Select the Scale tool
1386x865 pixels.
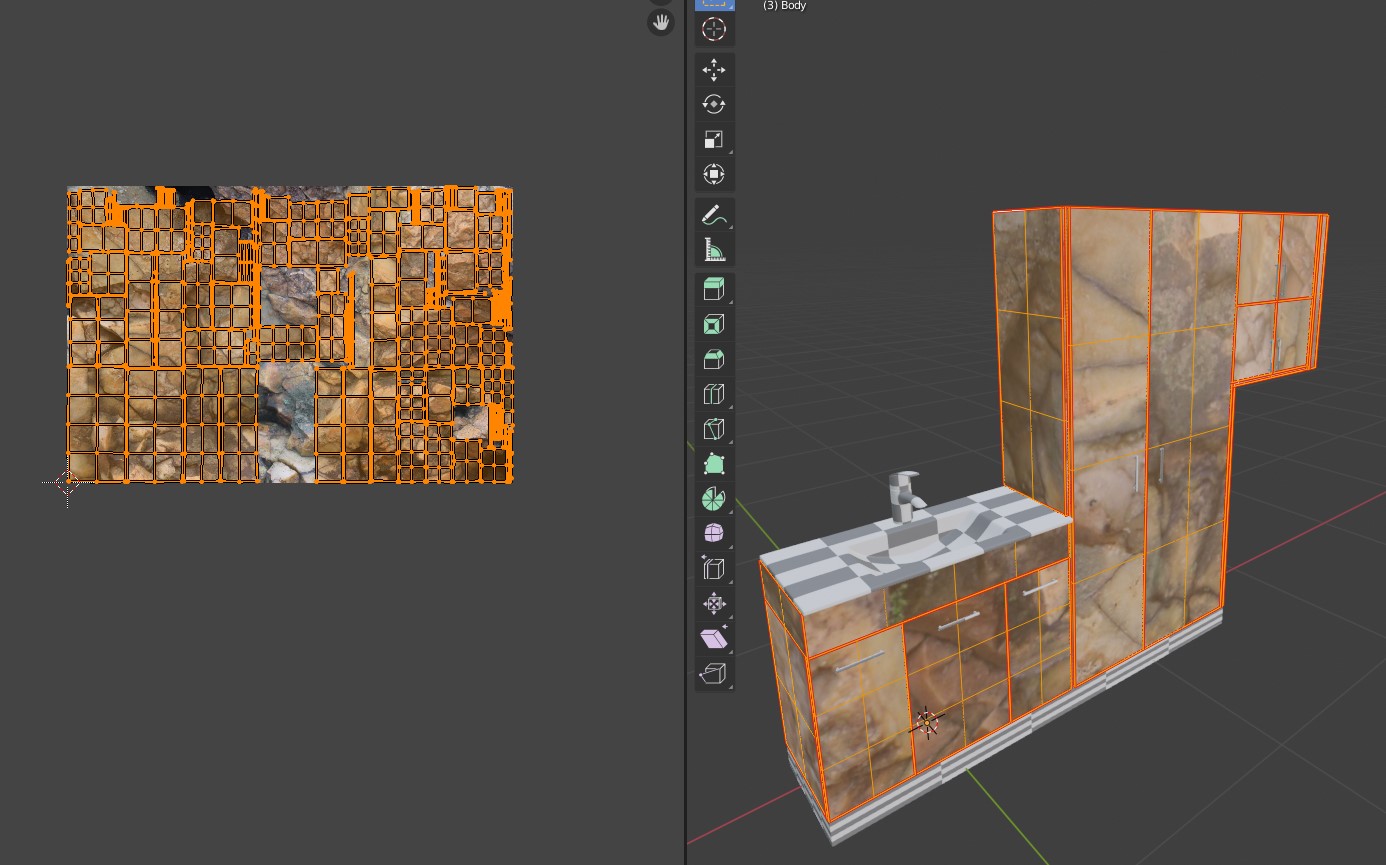click(714, 139)
